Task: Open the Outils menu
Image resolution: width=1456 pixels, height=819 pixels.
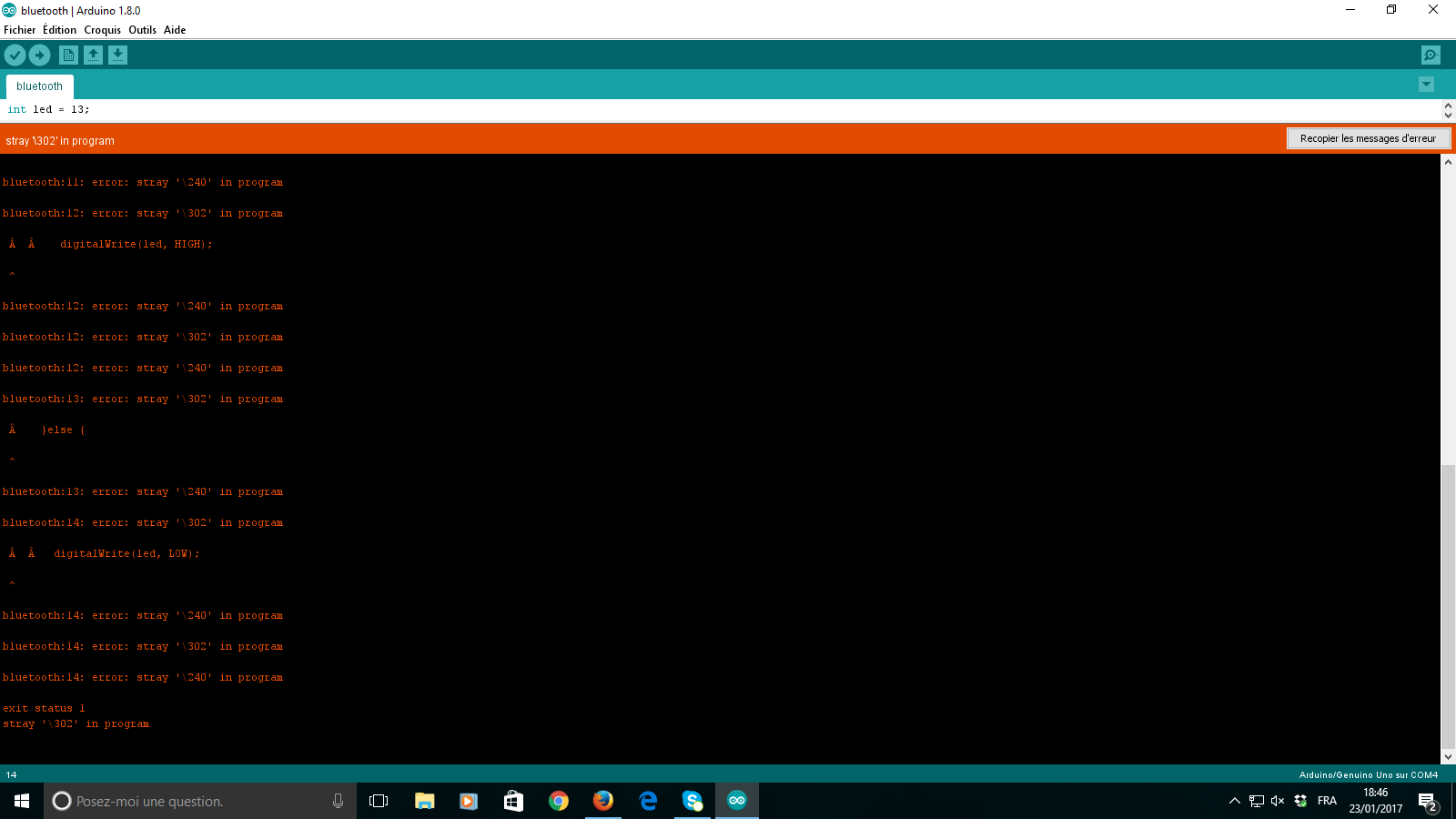Action: coord(142,30)
